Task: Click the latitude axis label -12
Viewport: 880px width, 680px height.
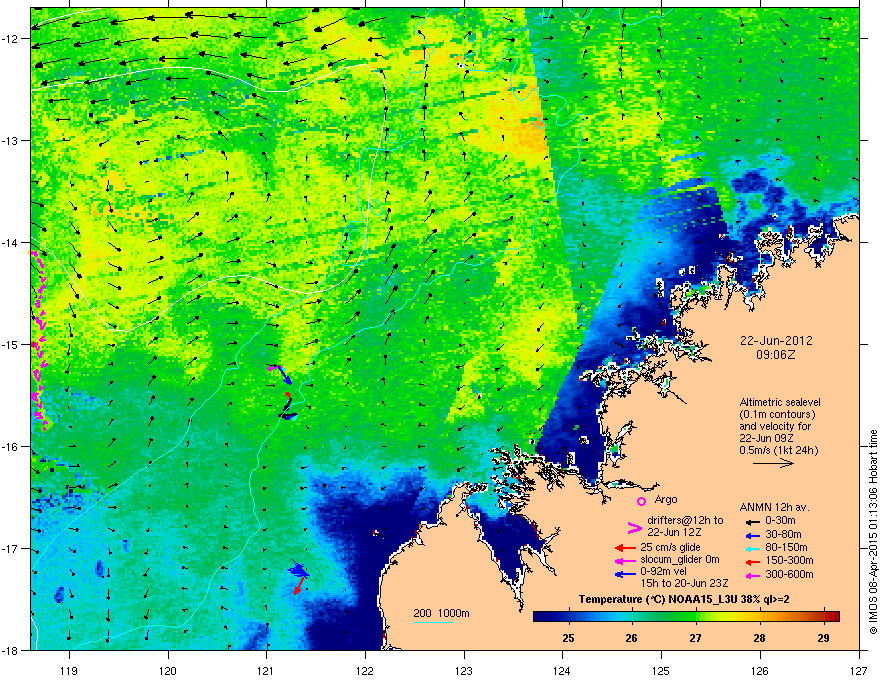Action: (x=9, y=39)
